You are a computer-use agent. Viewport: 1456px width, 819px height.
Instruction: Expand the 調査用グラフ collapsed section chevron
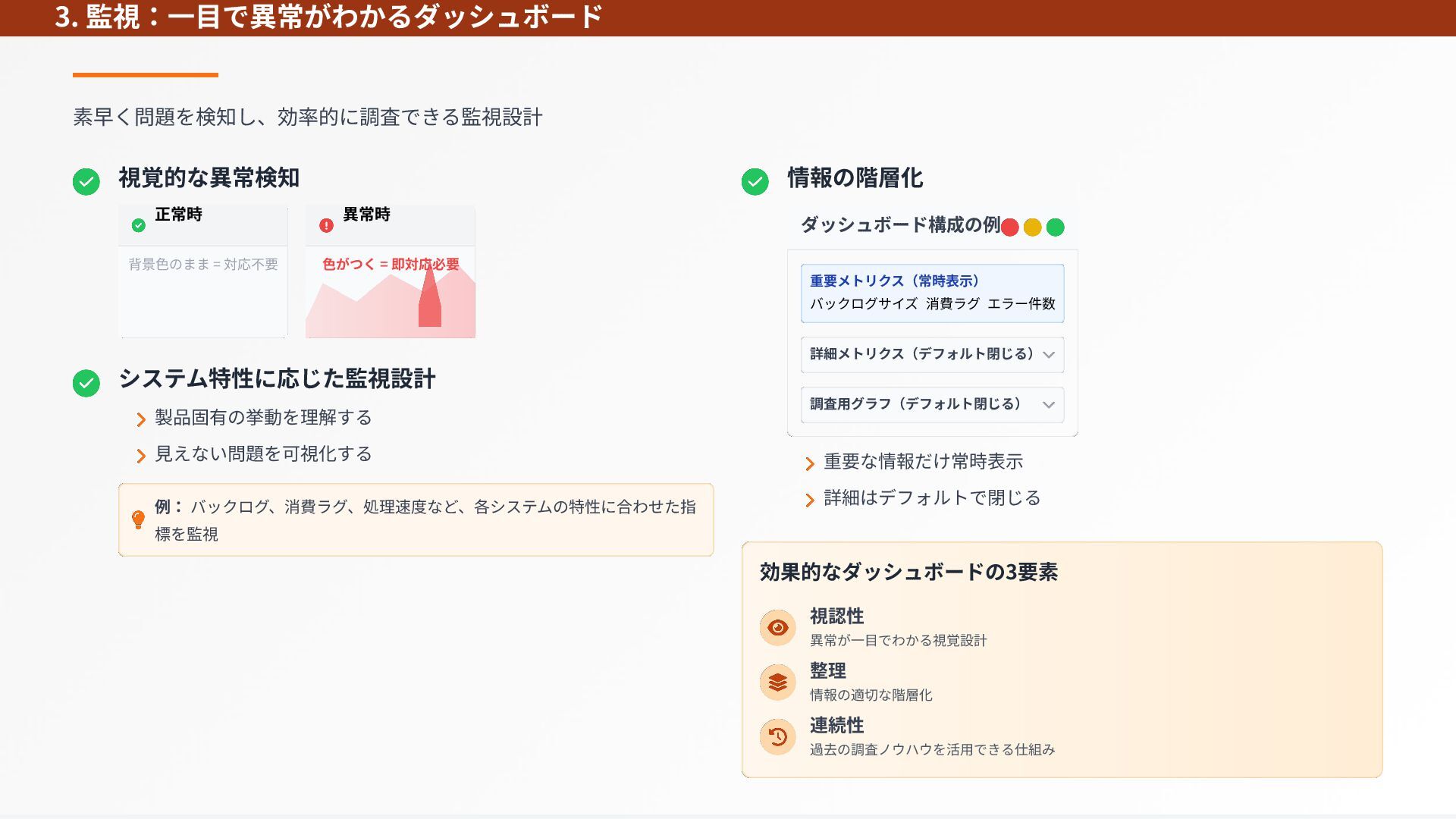point(1048,405)
